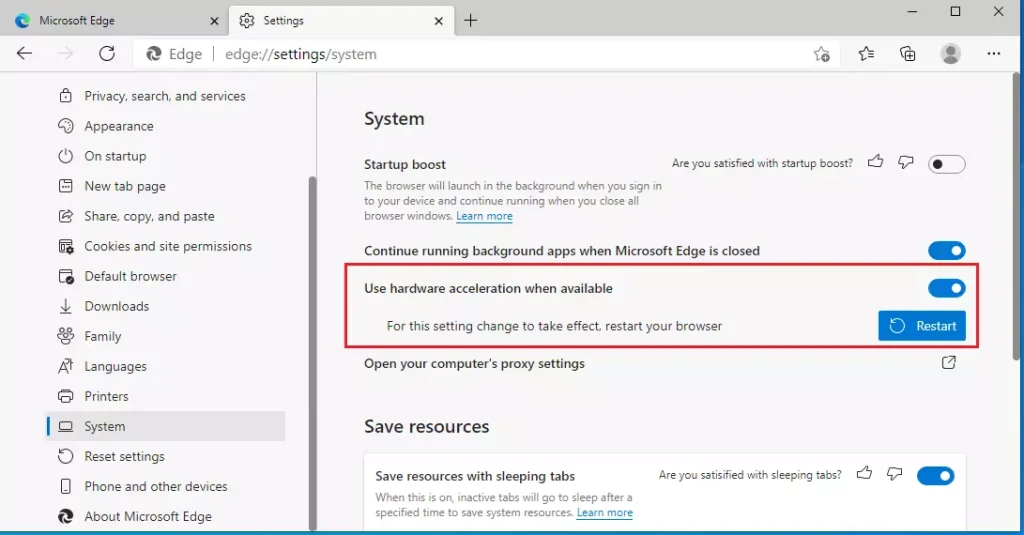The image size is (1024, 535).
Task: Open Phone and other devices settings
Action: (x=165, y=487)
